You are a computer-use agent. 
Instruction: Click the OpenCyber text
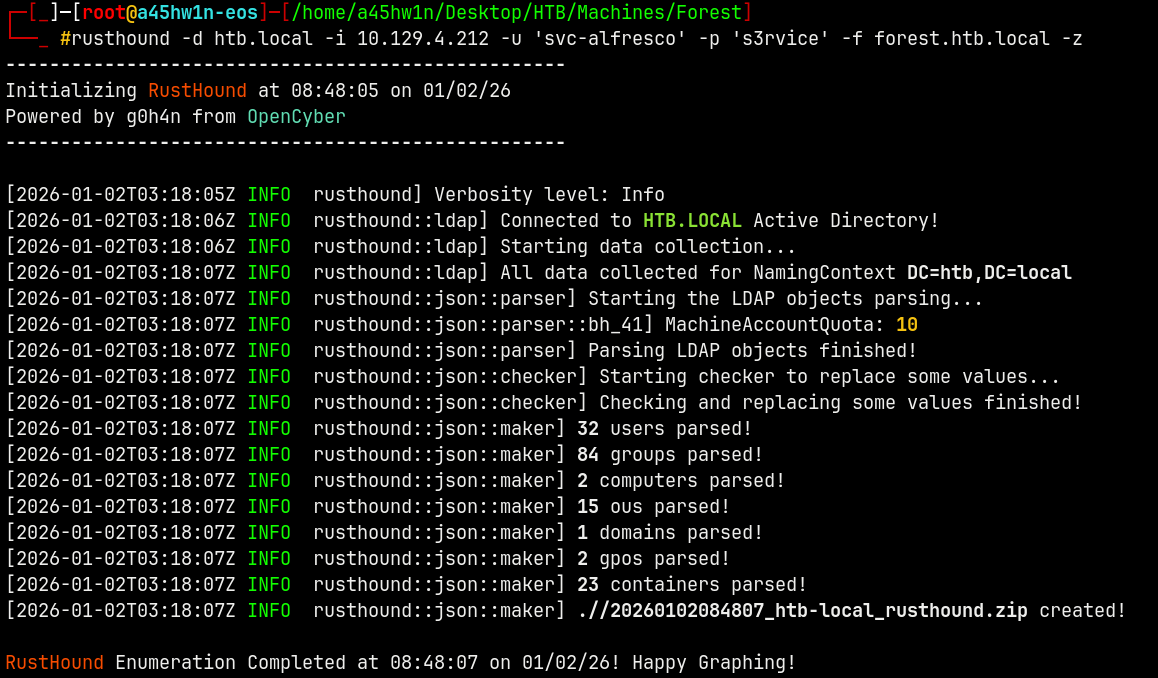[296, 117]
